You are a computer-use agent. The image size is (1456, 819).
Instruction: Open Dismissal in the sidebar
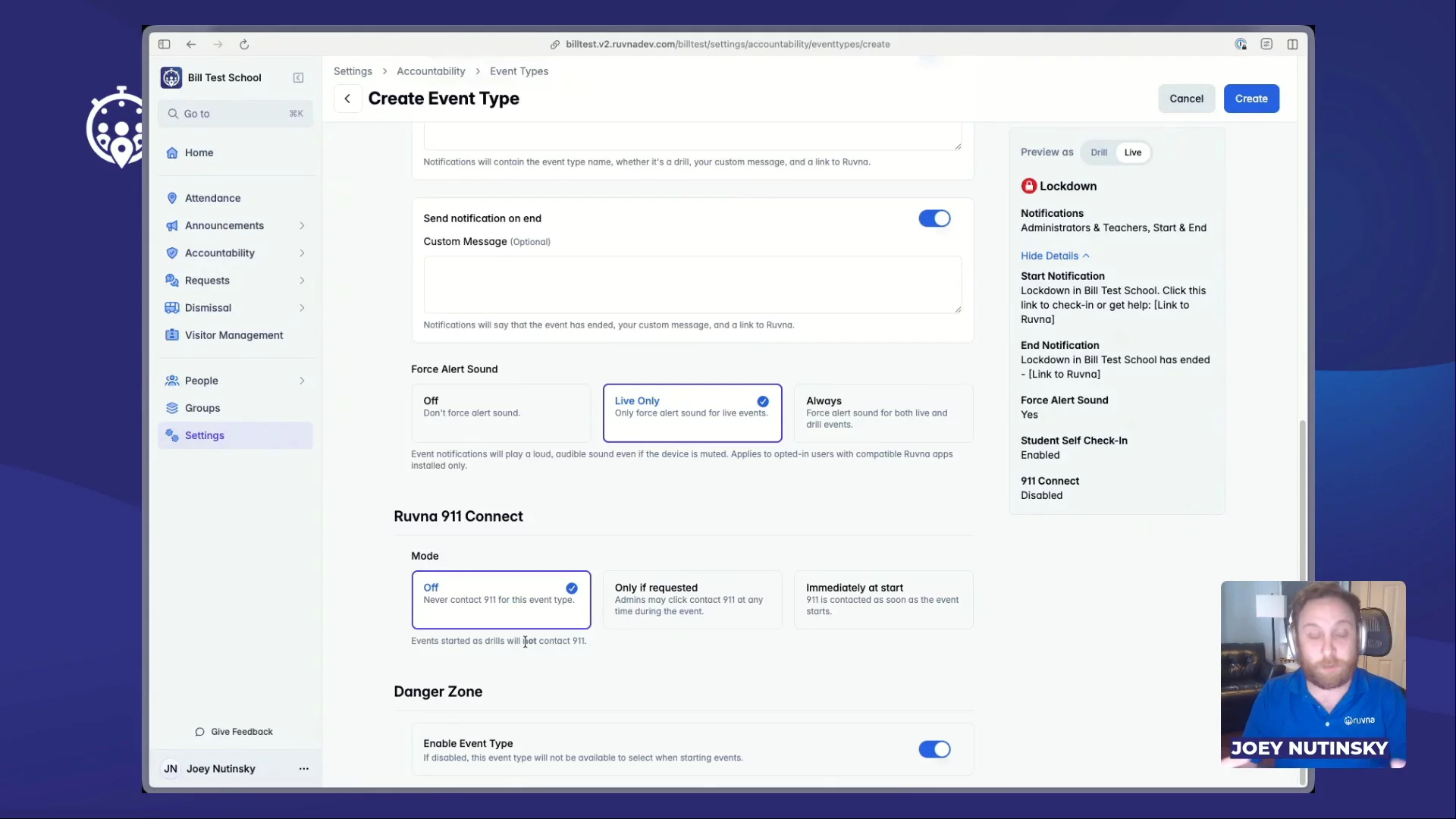[235, 307]
